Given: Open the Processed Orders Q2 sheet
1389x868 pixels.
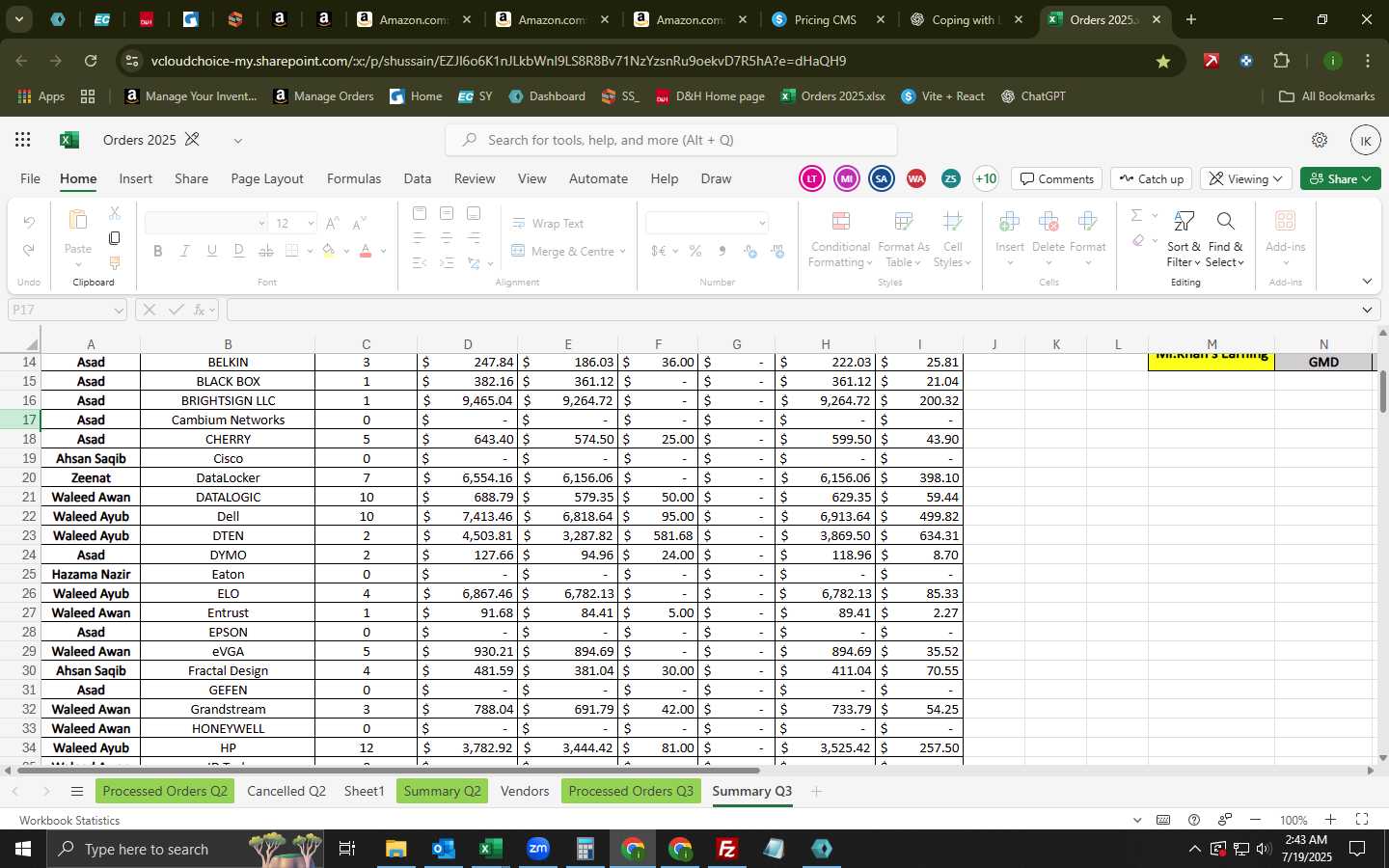Looking at the screenshot, I should (165, 791).
